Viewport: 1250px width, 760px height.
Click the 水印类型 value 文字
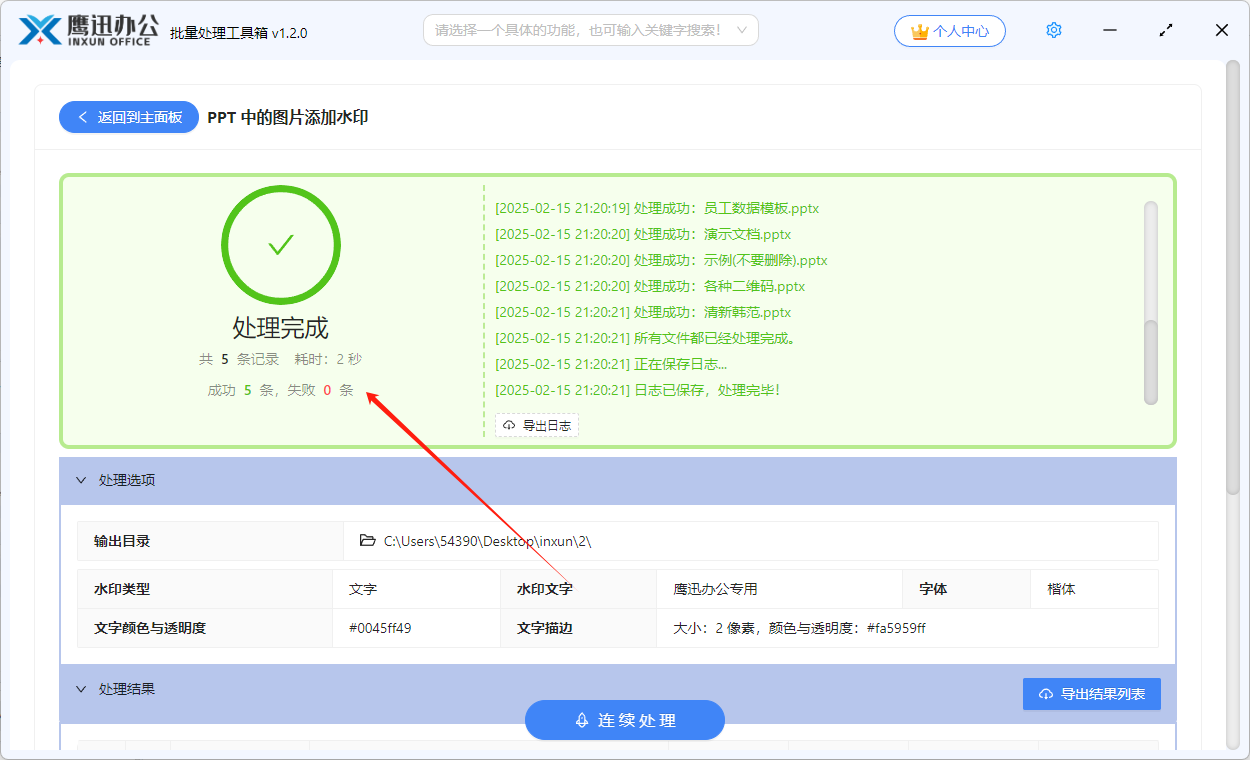pos(363,590)
